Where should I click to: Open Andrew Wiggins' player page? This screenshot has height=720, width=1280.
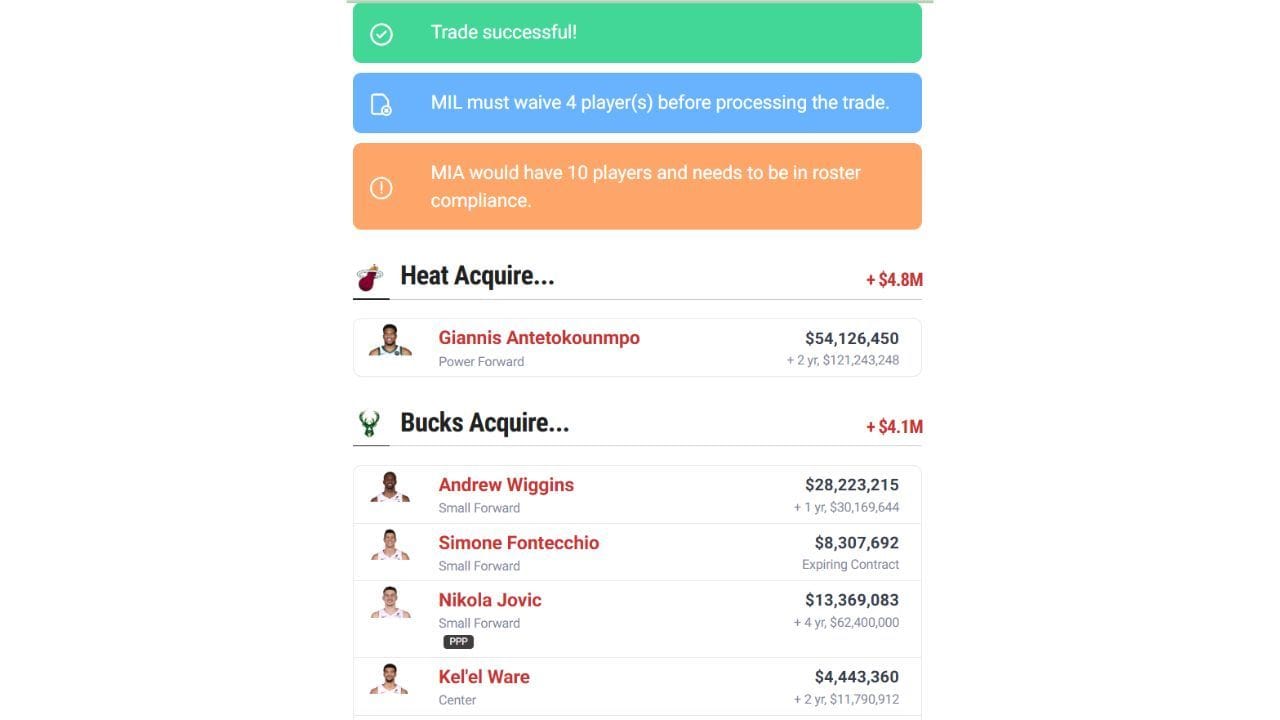coord(506,485)
